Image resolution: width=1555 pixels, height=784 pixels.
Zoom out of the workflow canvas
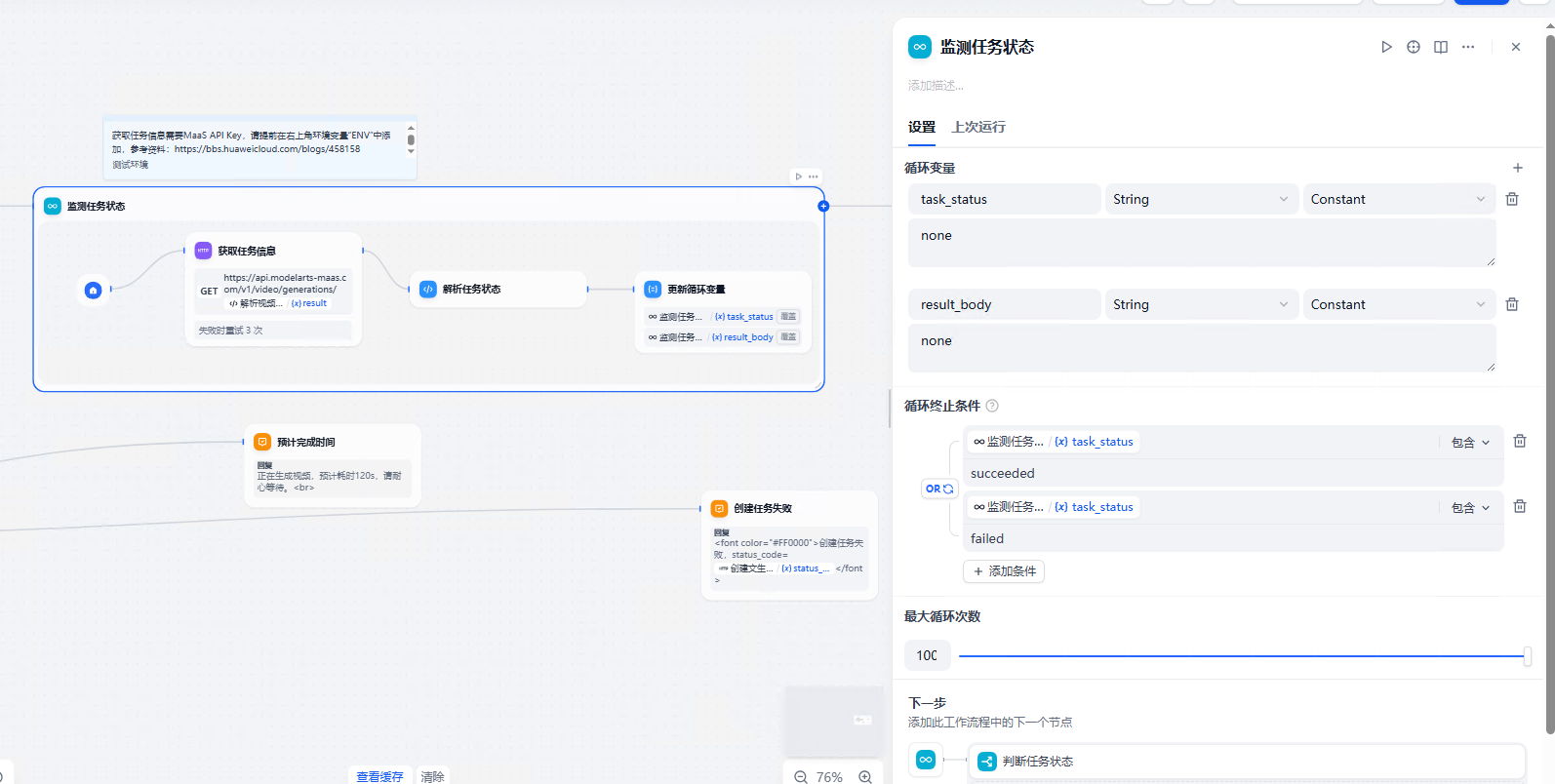coord(801,777)
